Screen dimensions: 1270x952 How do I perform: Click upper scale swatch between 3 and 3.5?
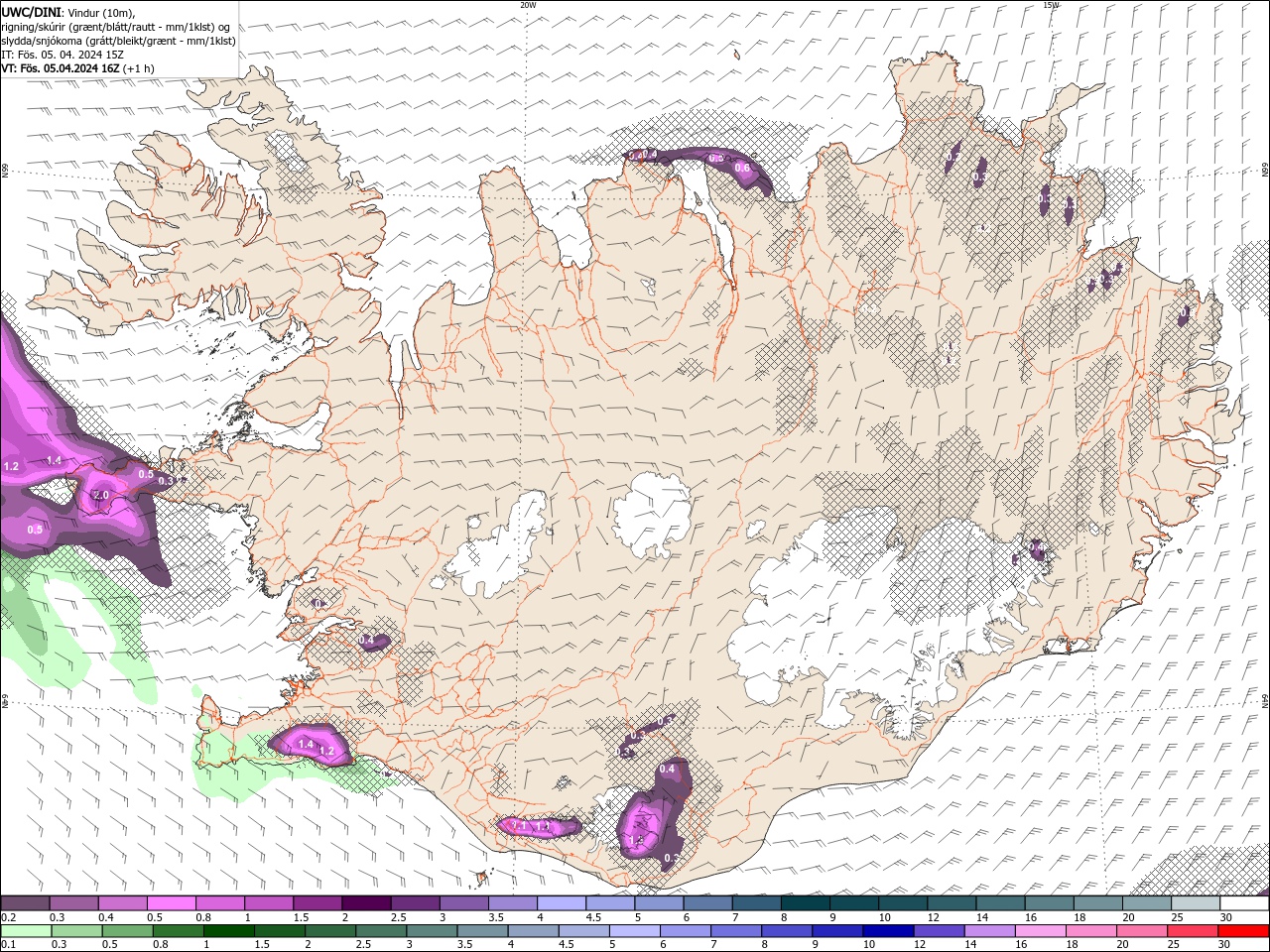point(463,903)
